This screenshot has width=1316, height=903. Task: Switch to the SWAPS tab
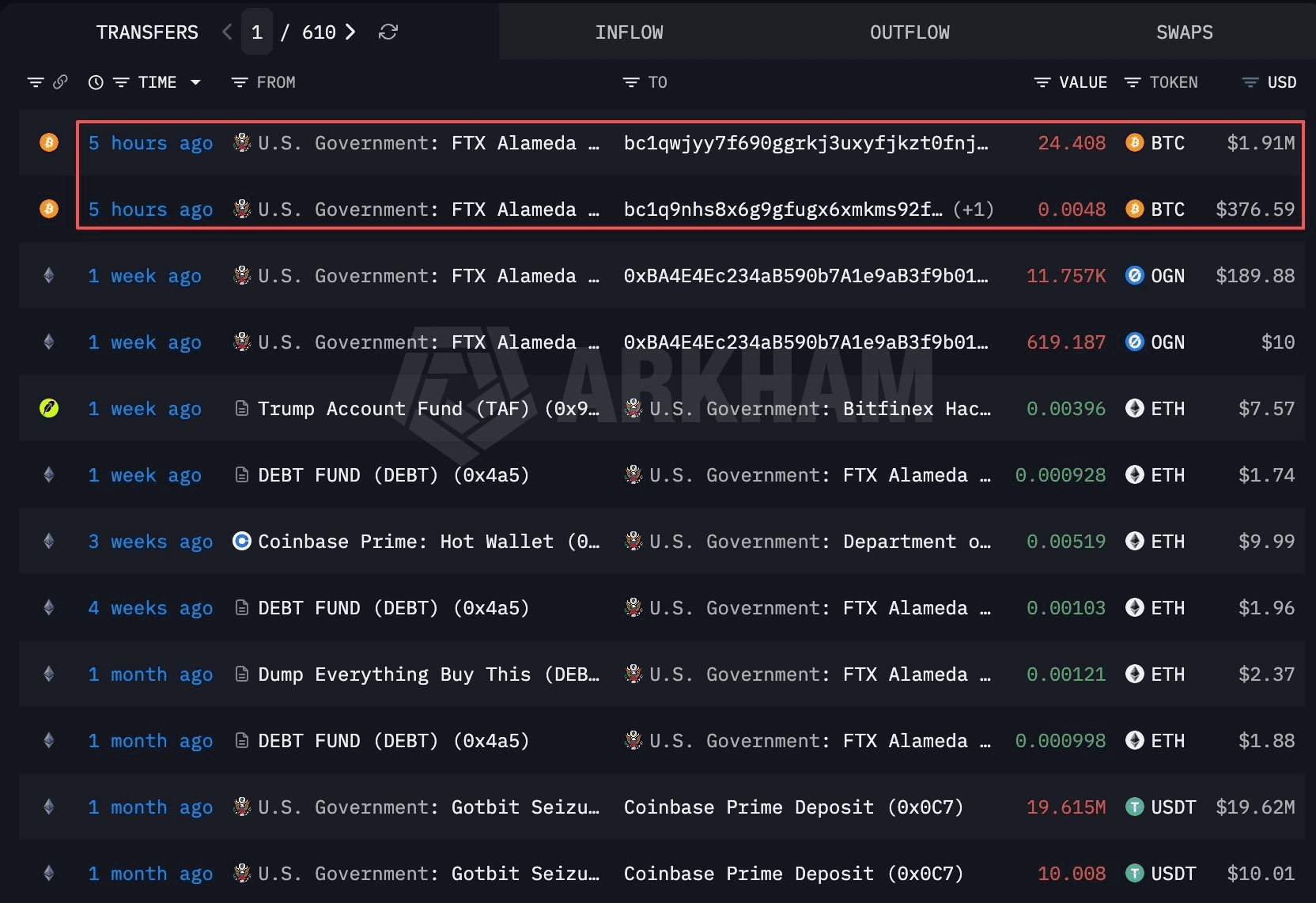pos(1185,32)
